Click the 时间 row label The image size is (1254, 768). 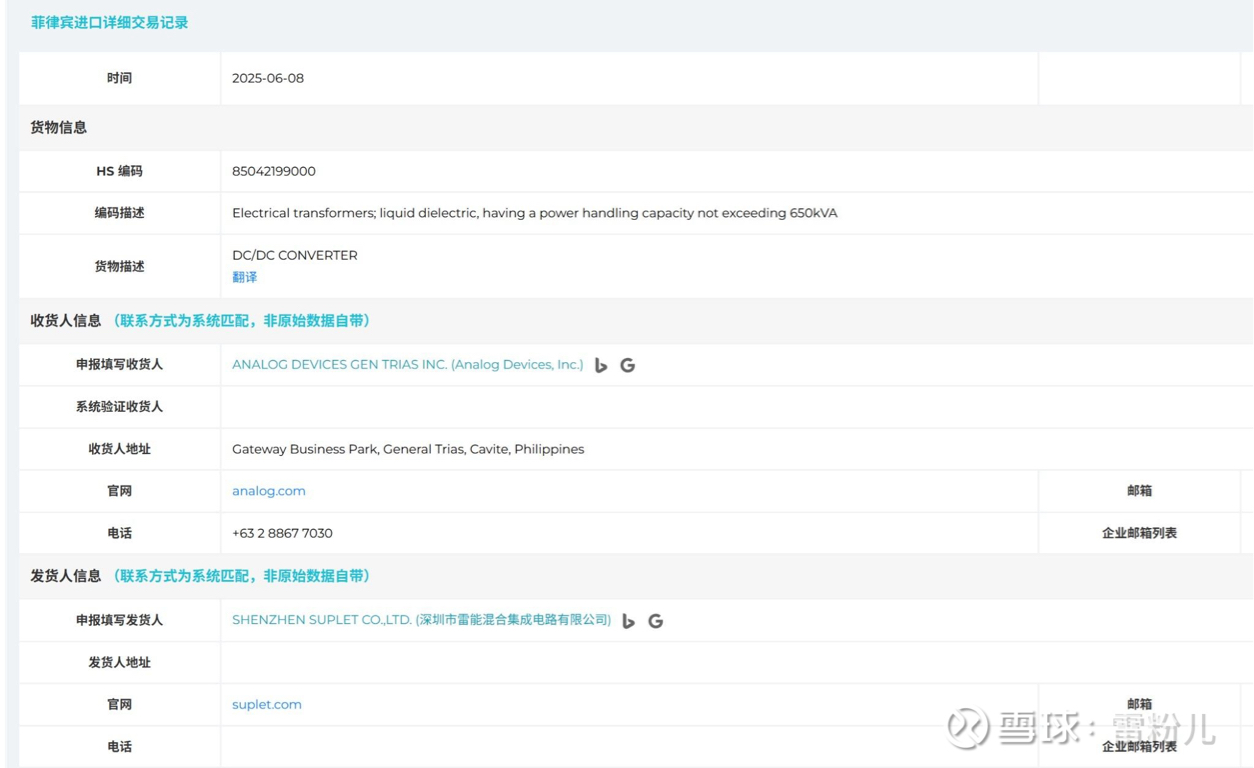(x=120, y=78)
